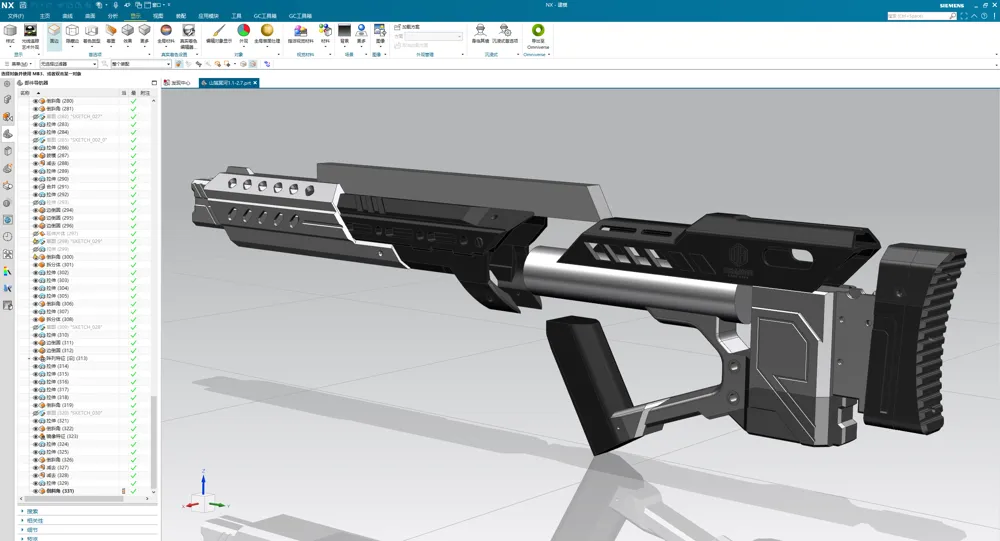Screen dimensions: 1000x541
Task: Toggle visibility eye of 倒斜角 (331)
Action: tap(36, 491)
